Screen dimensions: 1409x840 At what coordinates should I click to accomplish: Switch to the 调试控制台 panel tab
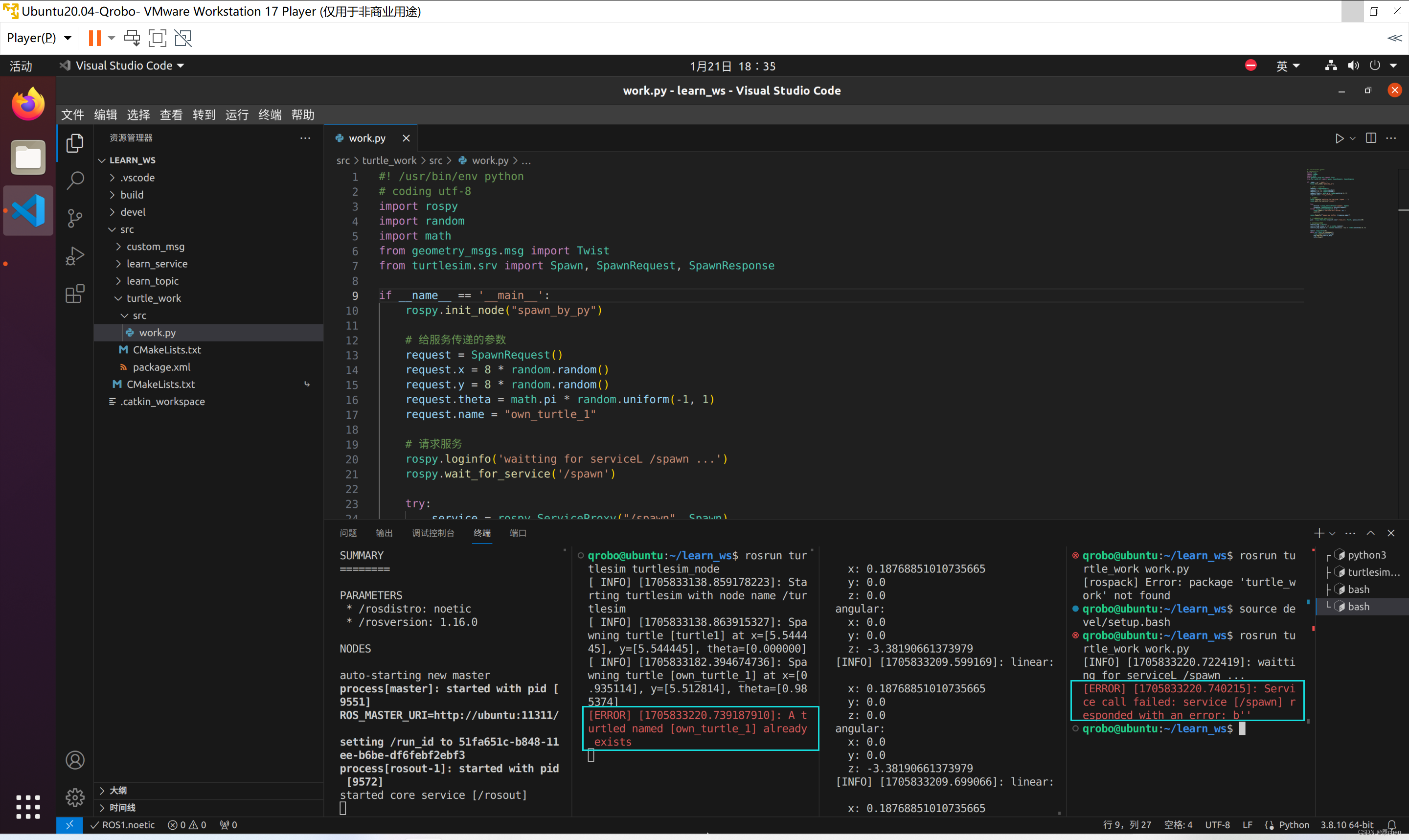[x=433, y=533]
